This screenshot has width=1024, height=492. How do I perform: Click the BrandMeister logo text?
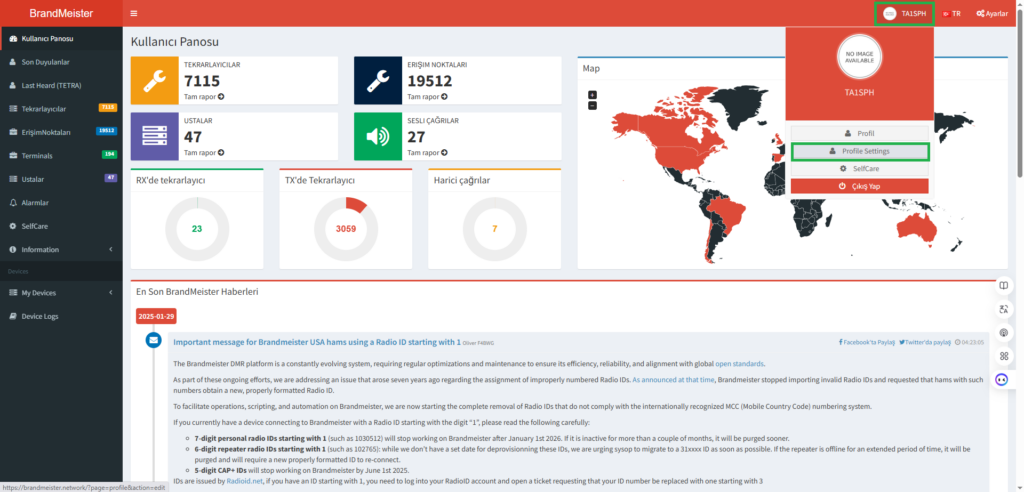tap(61, 13)
